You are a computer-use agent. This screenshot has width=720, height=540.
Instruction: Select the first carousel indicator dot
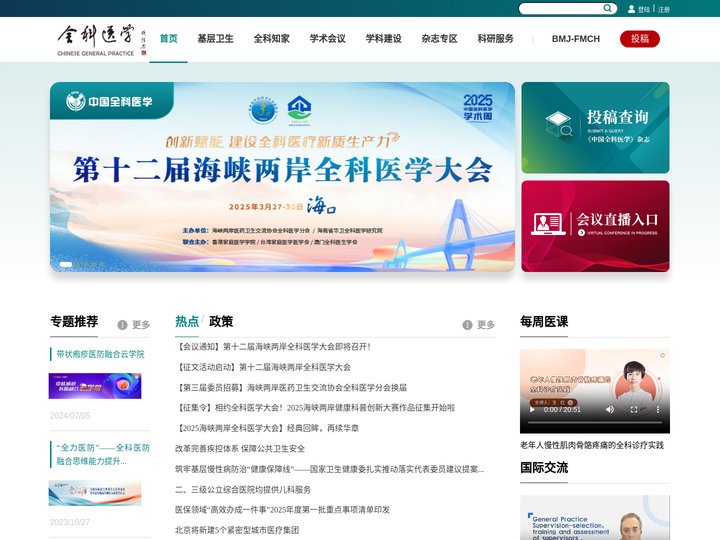point(66,264)
